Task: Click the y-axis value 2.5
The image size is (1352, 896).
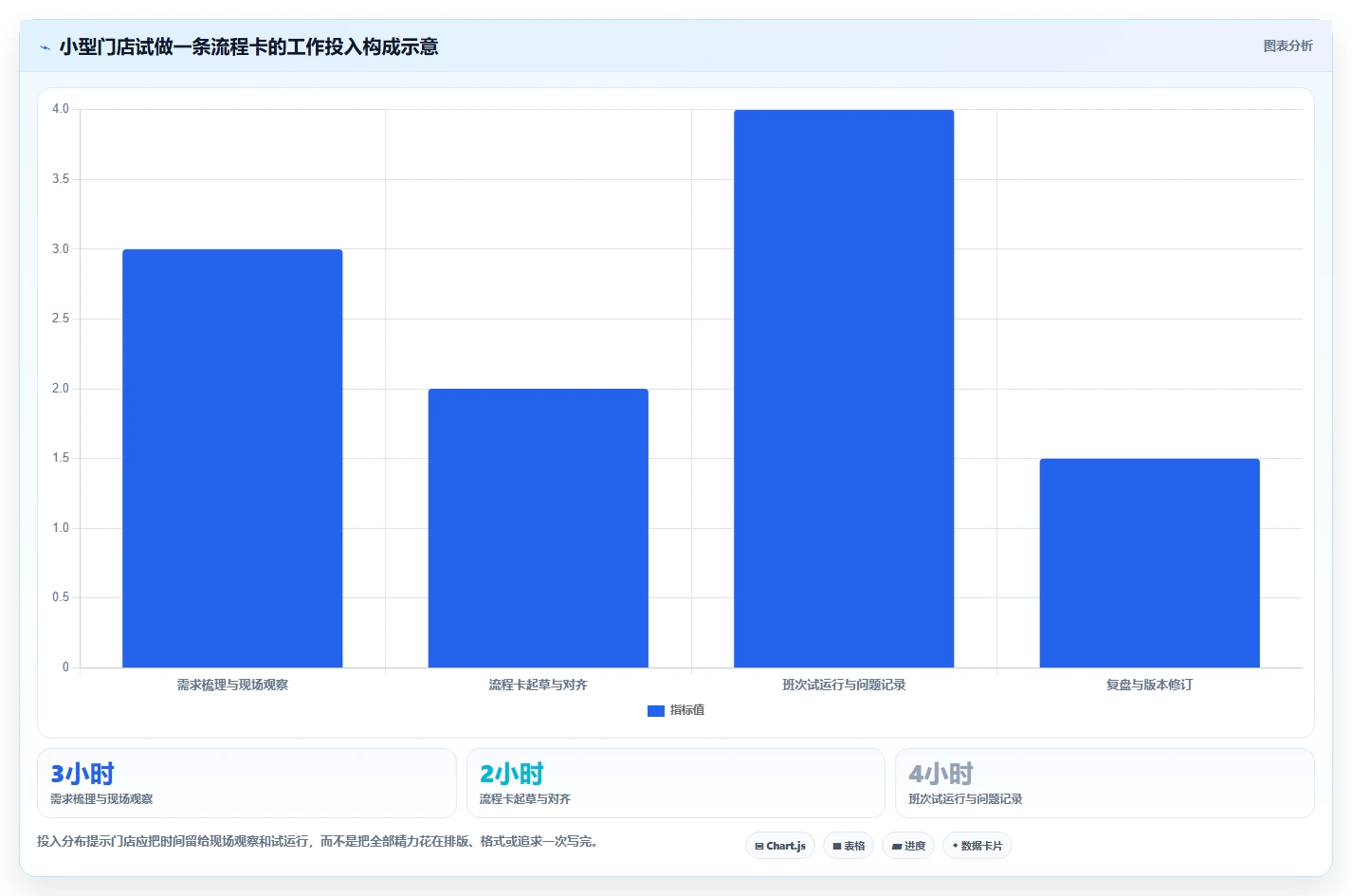Action: point(61,319)
